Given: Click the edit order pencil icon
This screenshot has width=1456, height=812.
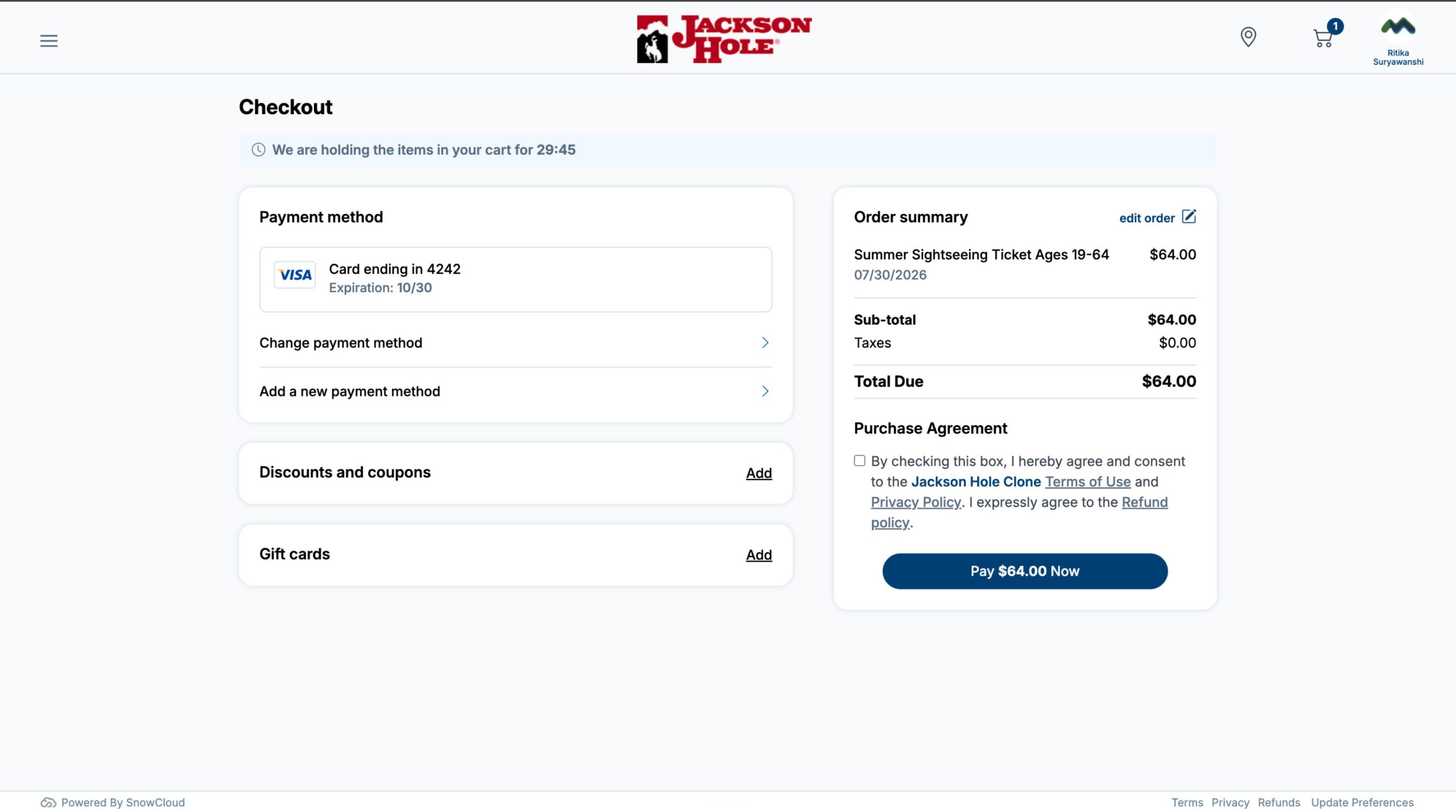Looking at the screenshot, I should 1189,217.
